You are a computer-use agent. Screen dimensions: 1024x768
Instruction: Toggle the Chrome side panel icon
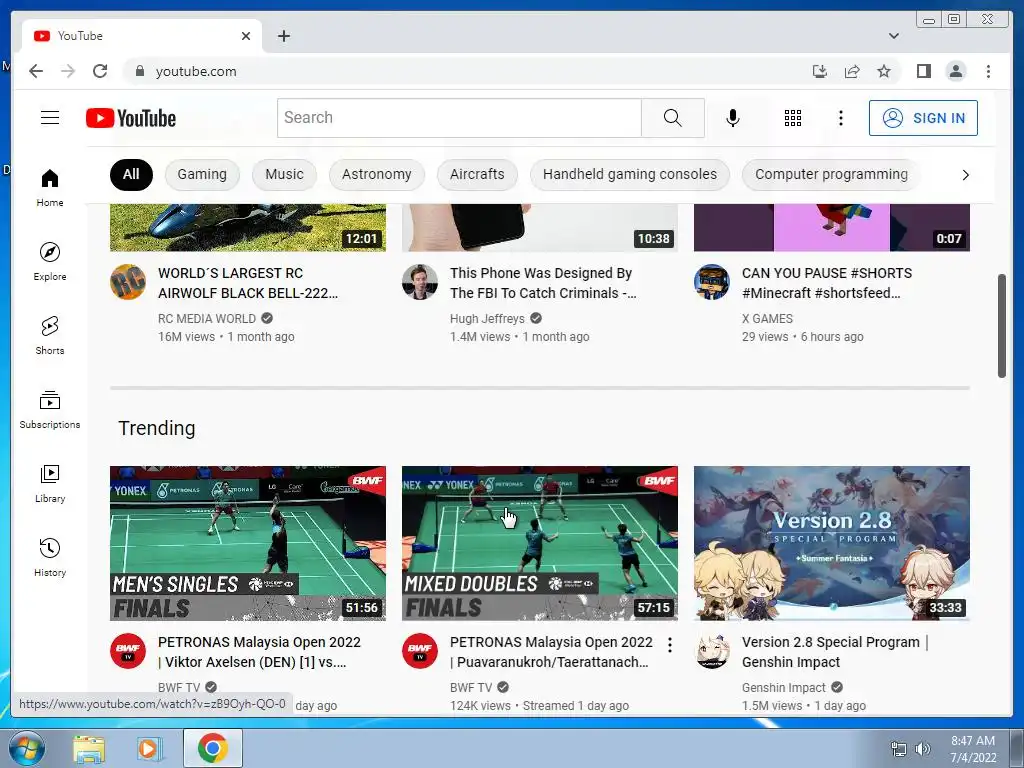(x=923, y=71)
